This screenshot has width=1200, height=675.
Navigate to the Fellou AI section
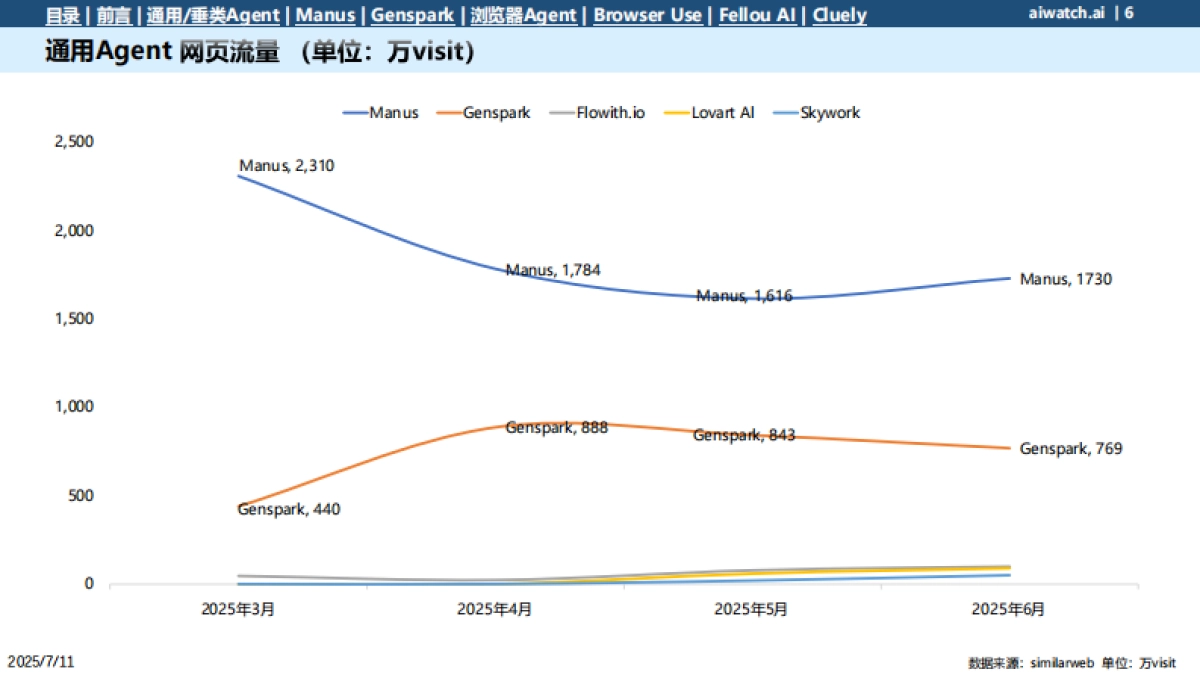pyautogui.click(x=757, y=15)
